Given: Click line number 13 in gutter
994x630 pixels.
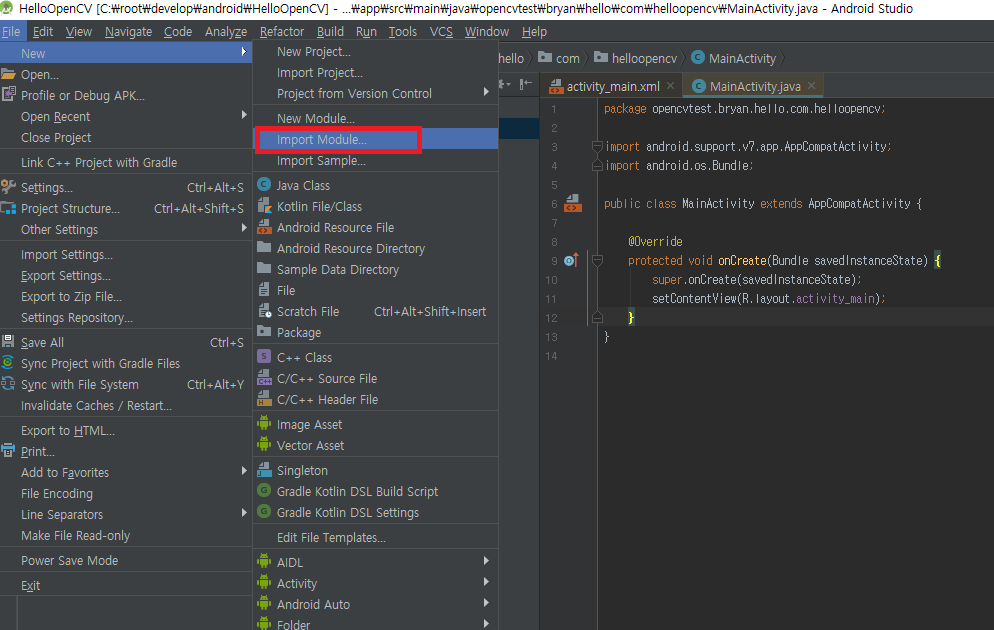Looking at the screenshot, I should click(x=551, y=337).
